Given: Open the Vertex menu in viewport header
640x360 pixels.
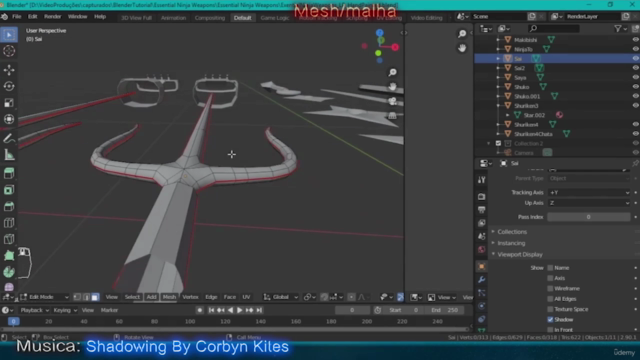Looking at the screenshot, I should 190,297.
